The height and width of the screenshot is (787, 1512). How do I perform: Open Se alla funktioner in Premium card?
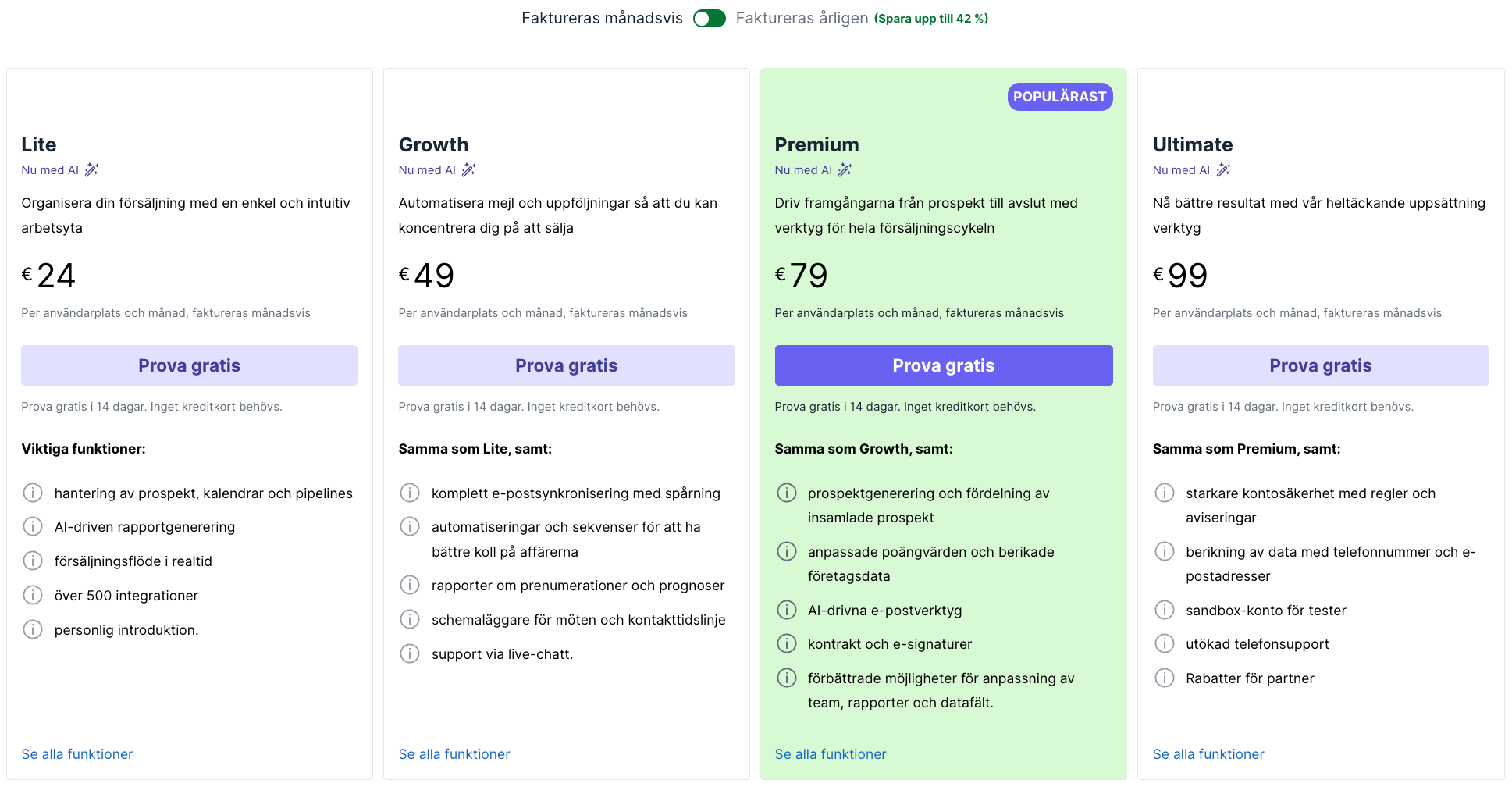tap(830, 754)
